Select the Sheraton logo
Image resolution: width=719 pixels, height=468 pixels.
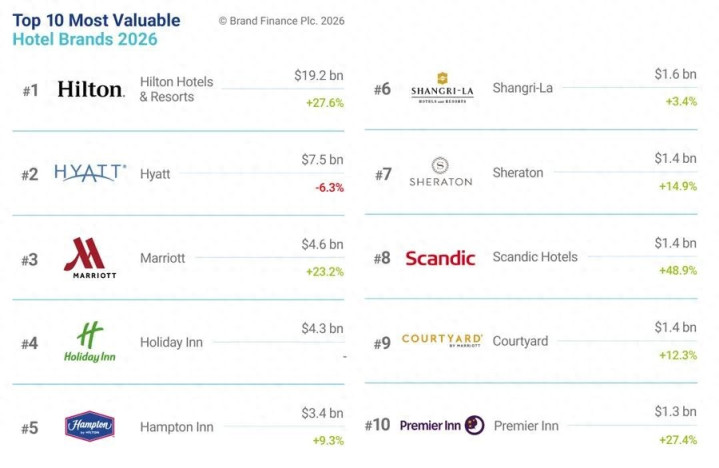coord(441,172)
